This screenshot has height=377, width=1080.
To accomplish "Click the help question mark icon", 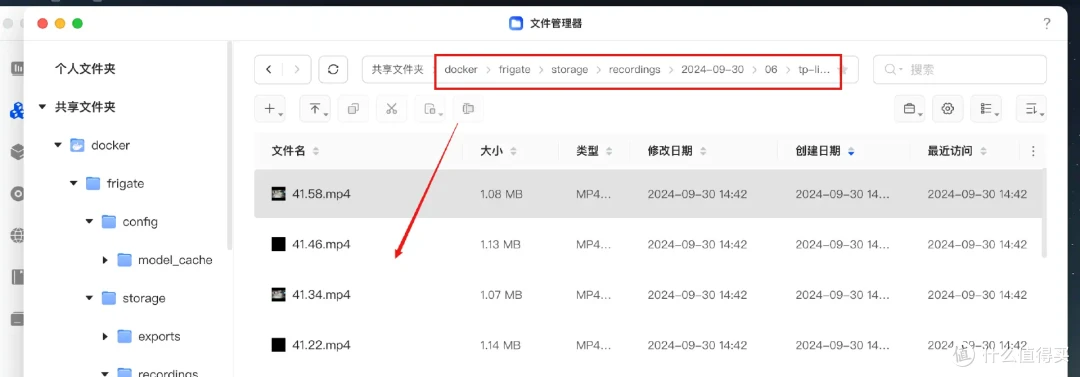I will [1047, 24].
